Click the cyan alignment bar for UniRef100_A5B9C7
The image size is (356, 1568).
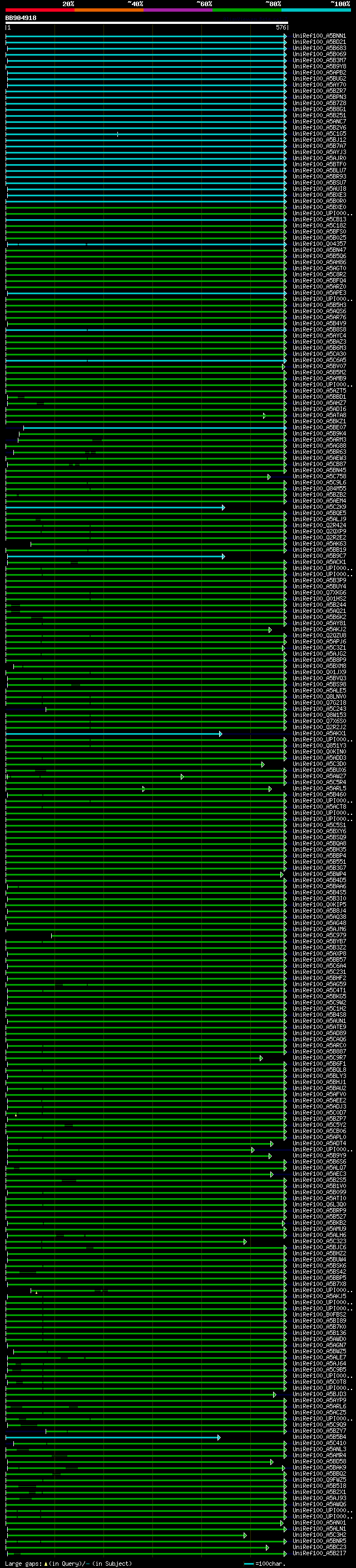coord(116,556)
